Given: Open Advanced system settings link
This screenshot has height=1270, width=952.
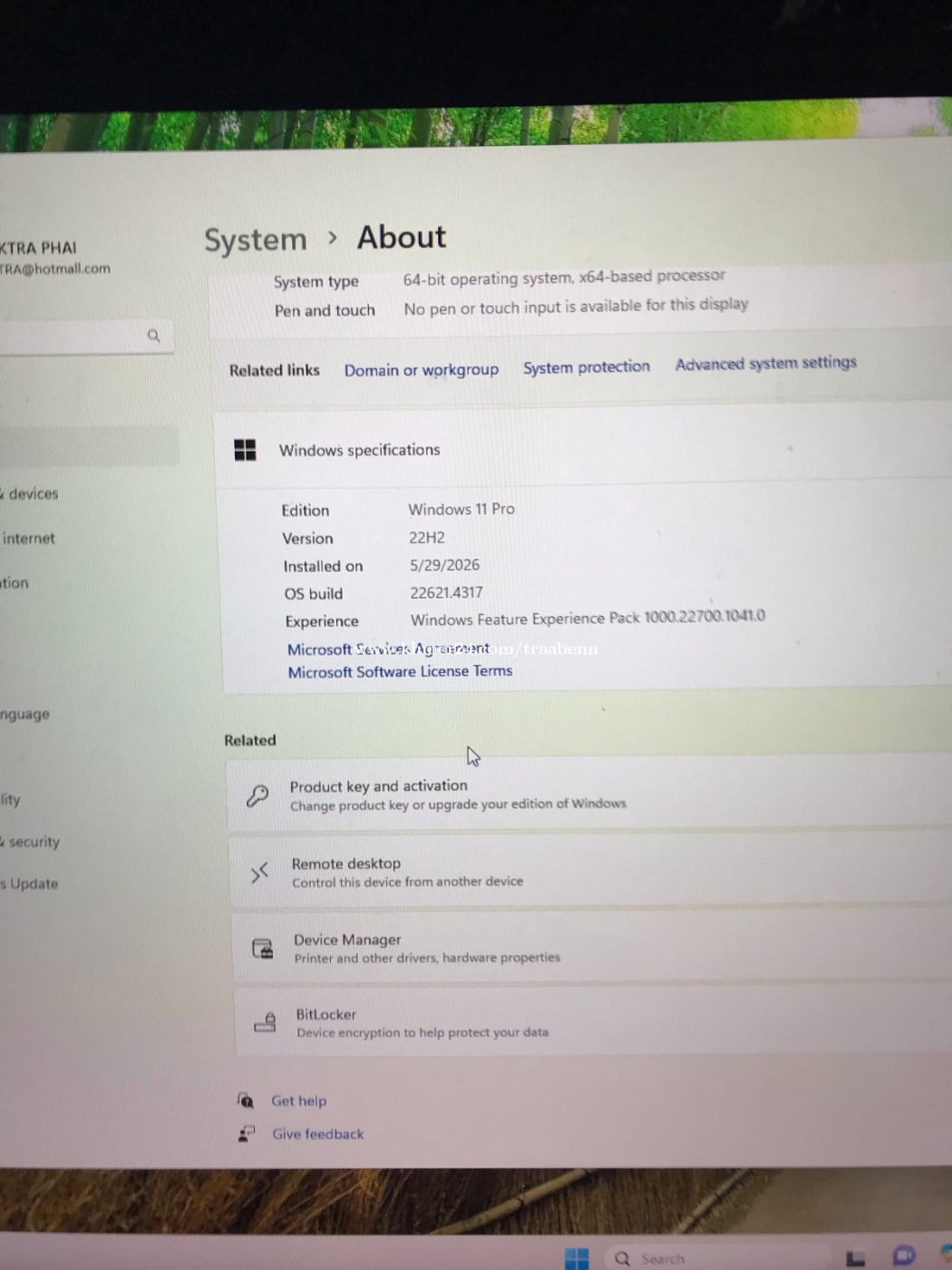Looking at the screenshot, I should pyautogui.click(x=766, y=363).
